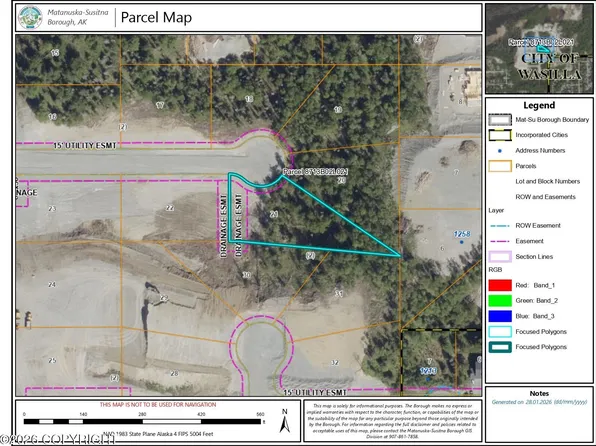Open the City of Wasilla inset overview map
The width and height of the screenshot is (596, 446).
tap(539, 48)
